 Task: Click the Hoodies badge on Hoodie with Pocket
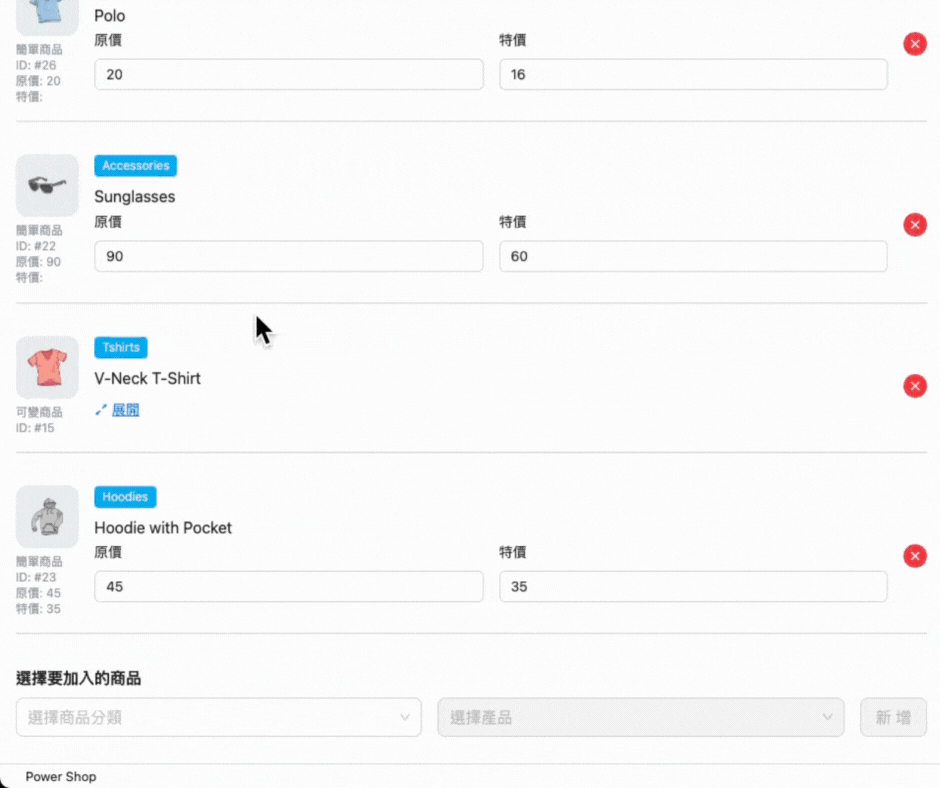124,496
